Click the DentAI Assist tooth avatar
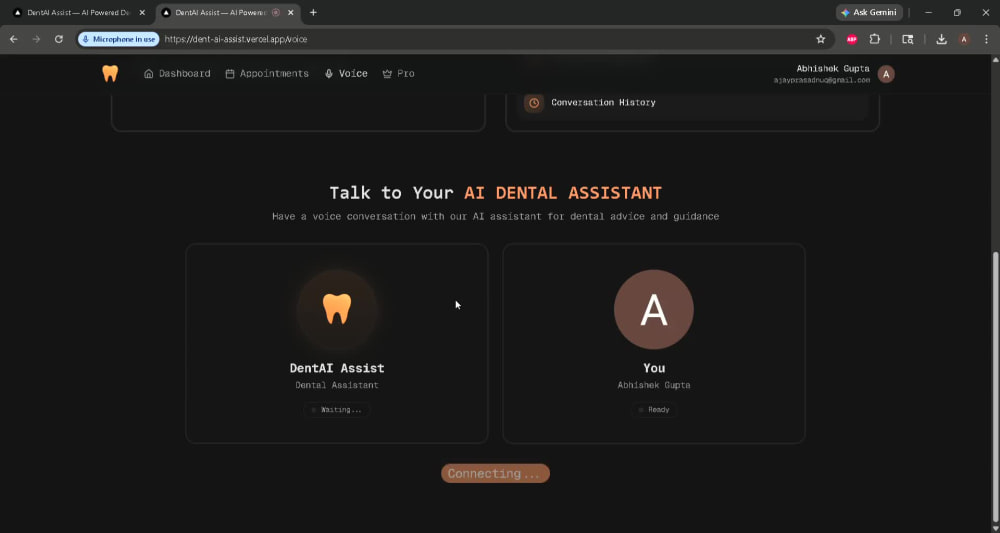 click(337, 309)
